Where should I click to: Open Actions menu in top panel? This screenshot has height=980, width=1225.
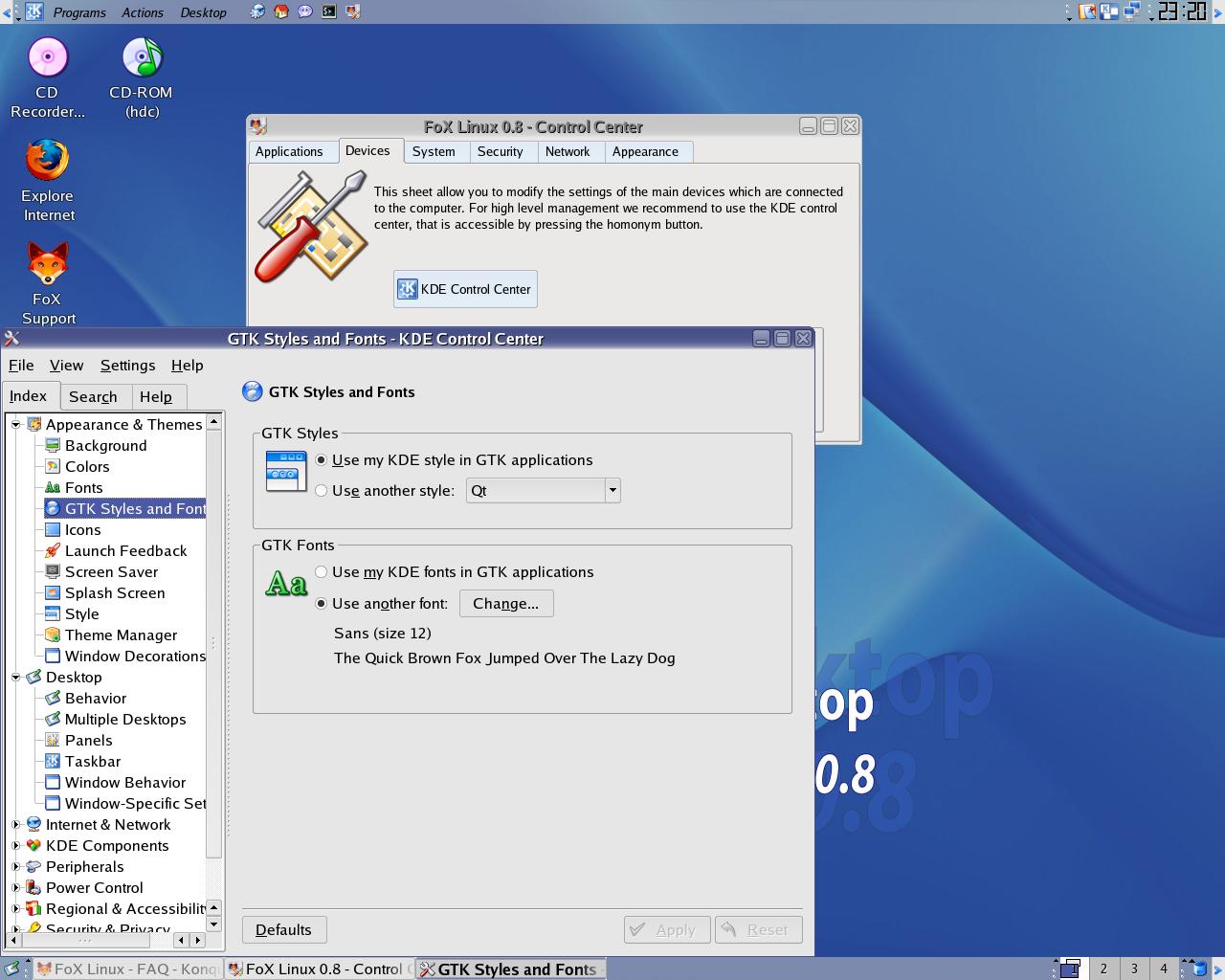[143, 12]
